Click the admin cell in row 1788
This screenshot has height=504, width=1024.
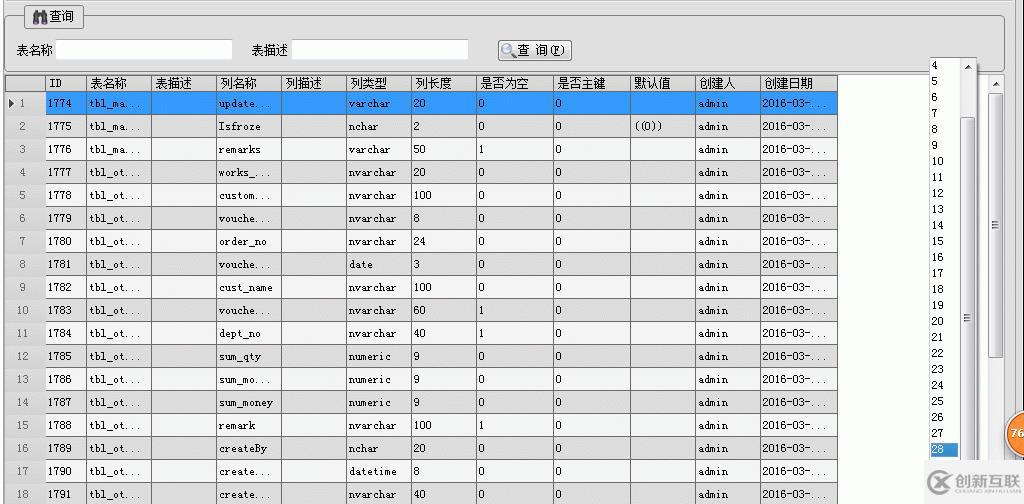728,426
